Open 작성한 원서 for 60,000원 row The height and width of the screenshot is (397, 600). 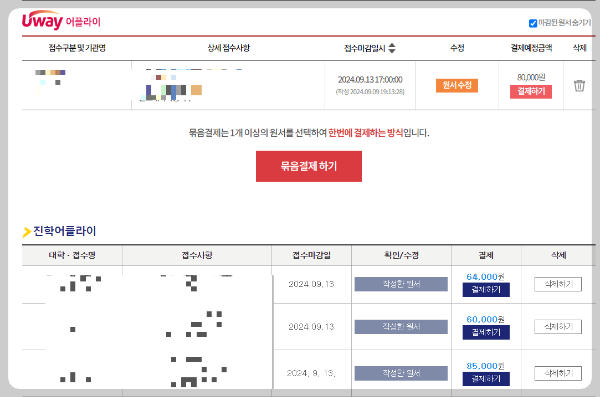coord(401,327)
